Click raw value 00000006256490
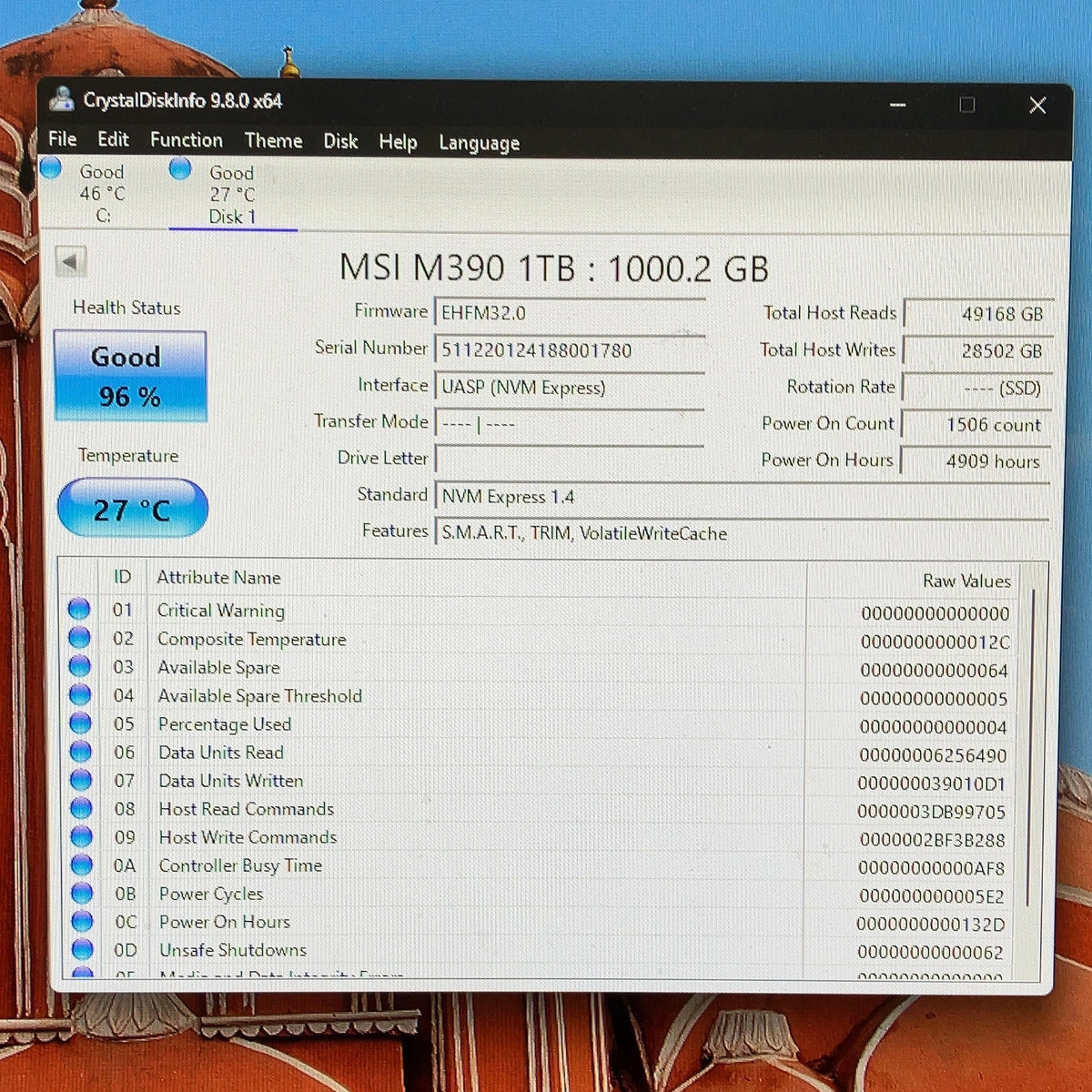The height and width of the screenshot is (1092, 1092). coord(934,755)
